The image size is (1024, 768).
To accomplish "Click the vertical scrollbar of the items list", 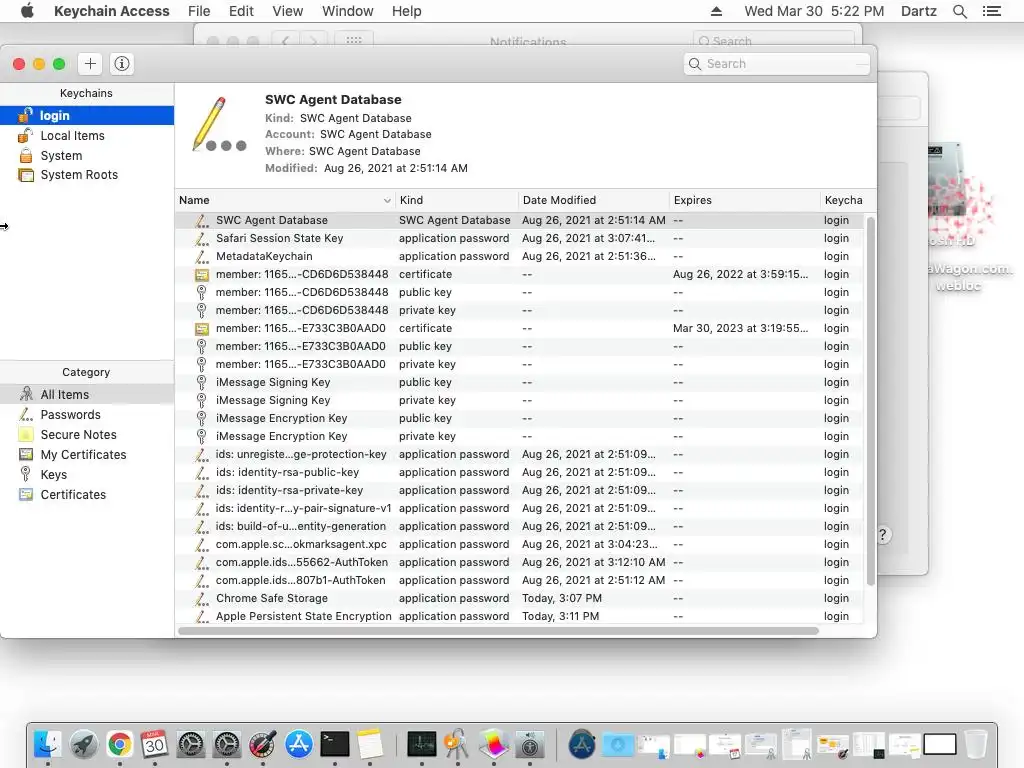I will tap(870, 402).
